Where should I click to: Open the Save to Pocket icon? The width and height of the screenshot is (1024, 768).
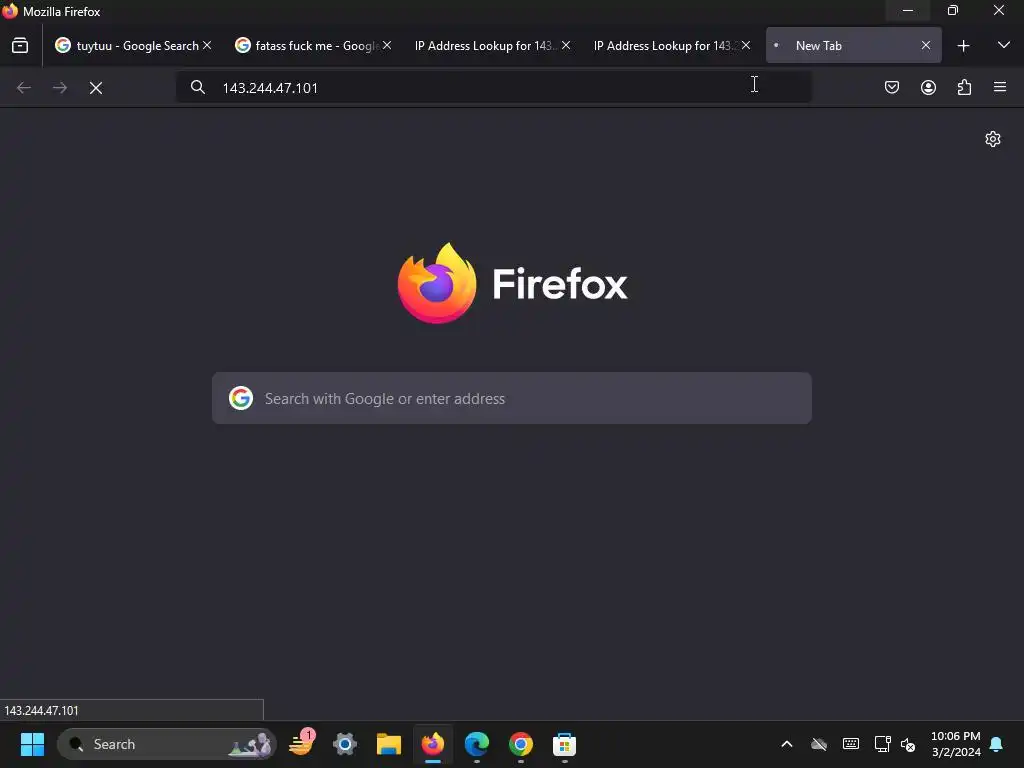click(891, 88)
